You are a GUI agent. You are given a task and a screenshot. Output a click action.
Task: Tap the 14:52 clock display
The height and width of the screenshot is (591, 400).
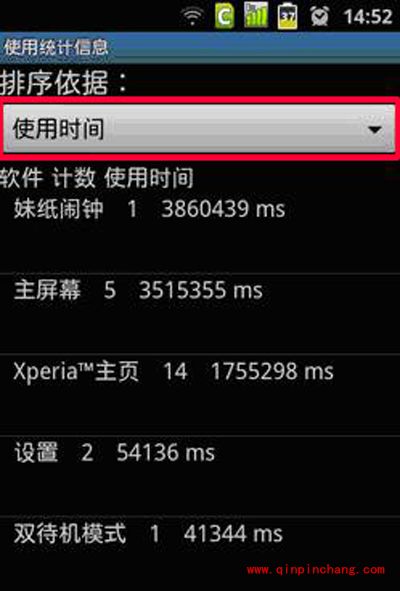[x=368, y=17]
